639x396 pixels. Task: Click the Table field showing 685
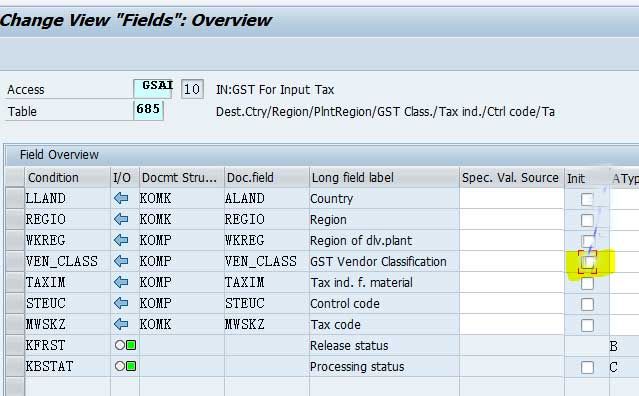tap(148, 110)
